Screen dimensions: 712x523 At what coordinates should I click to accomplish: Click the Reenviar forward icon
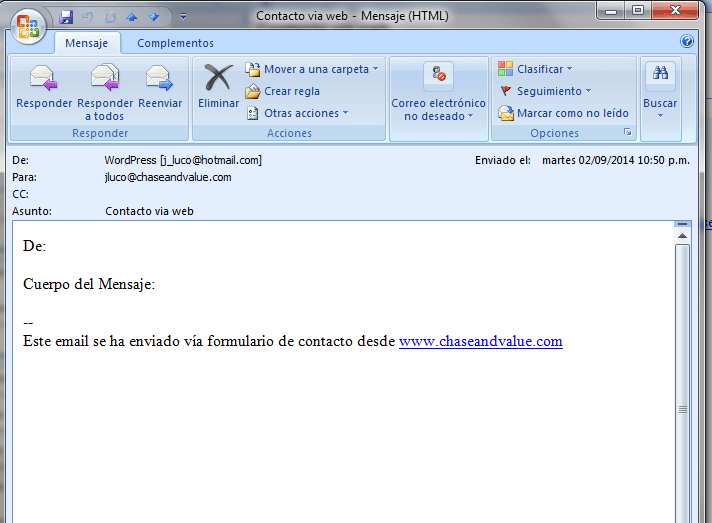[159, 78]
